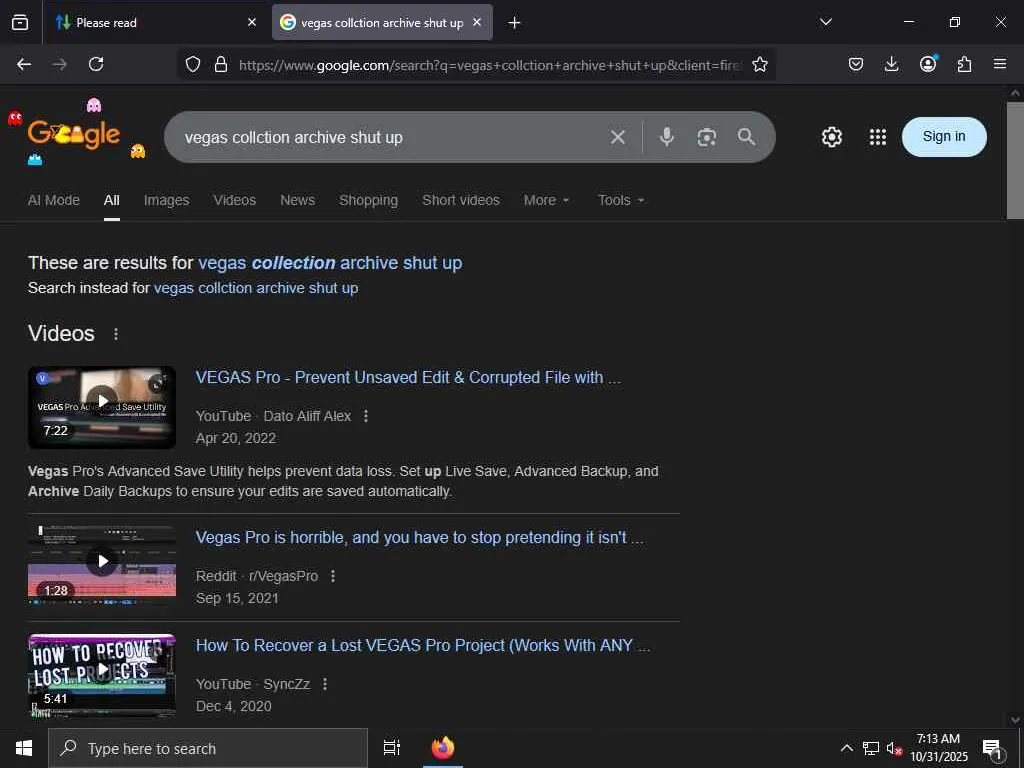Open the Videos section options menu
The width and height of the screenshot is (1024, 768).
pos(116,334)
